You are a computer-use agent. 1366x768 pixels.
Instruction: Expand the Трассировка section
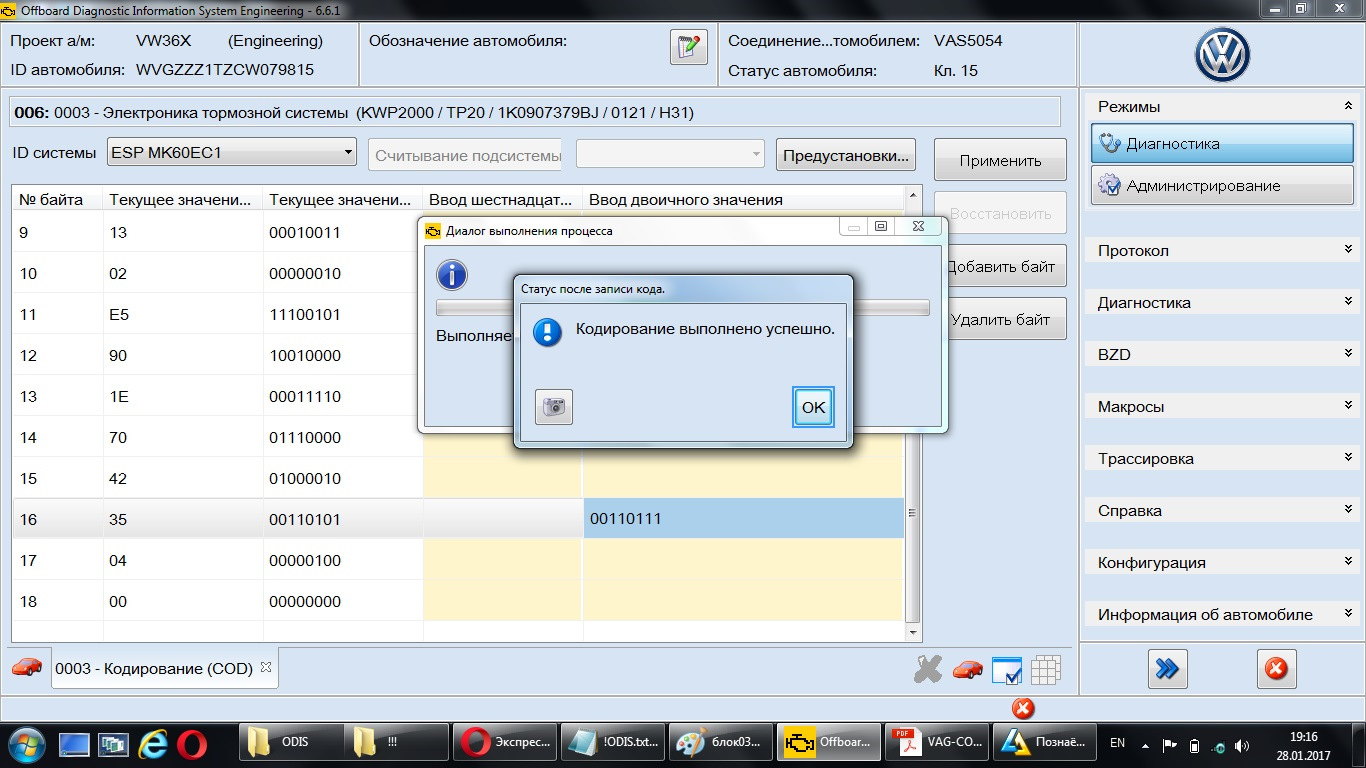point(1349,458)
